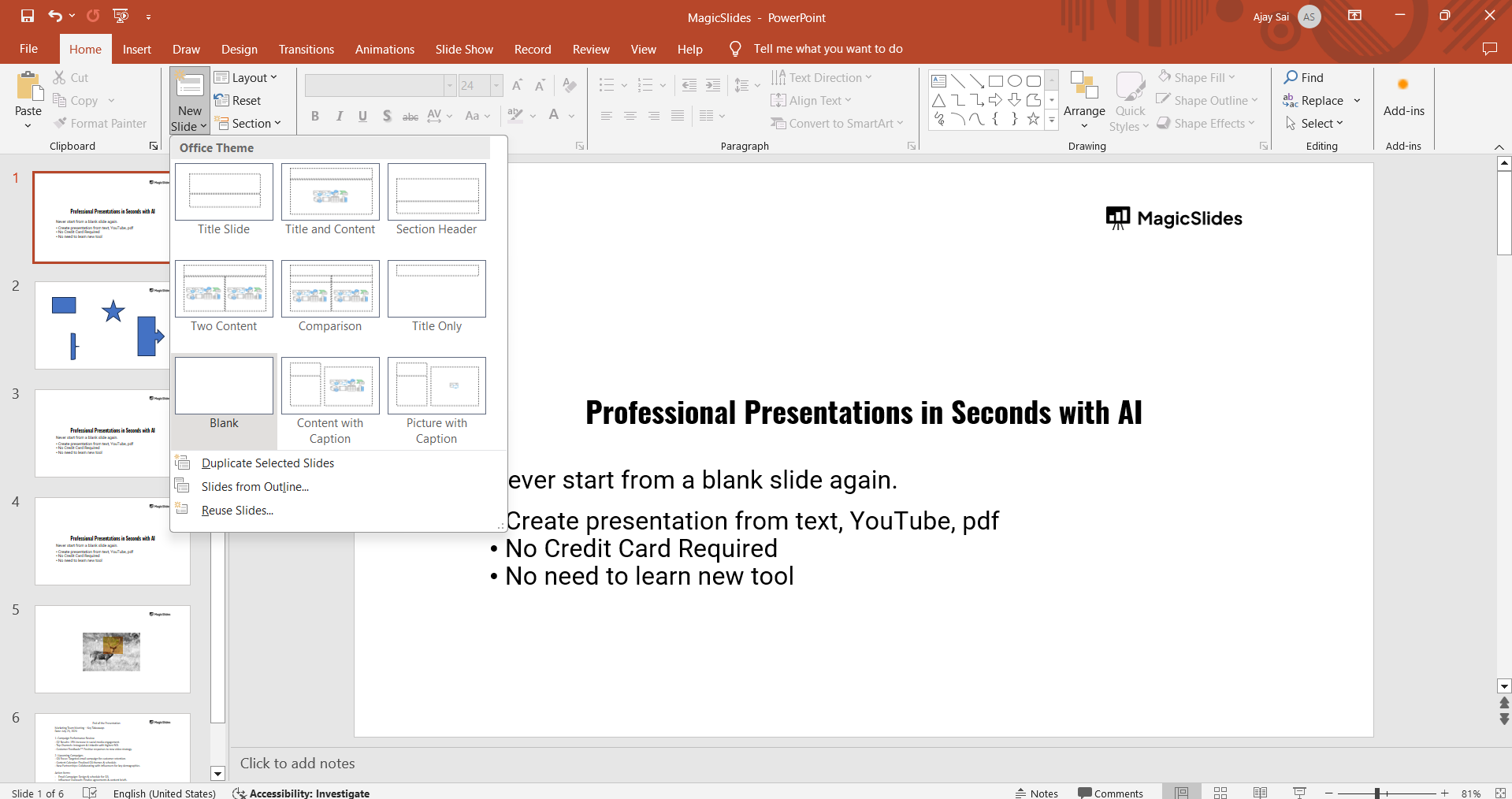Toggle Notes pane in status bar

tap(1037, 793)
